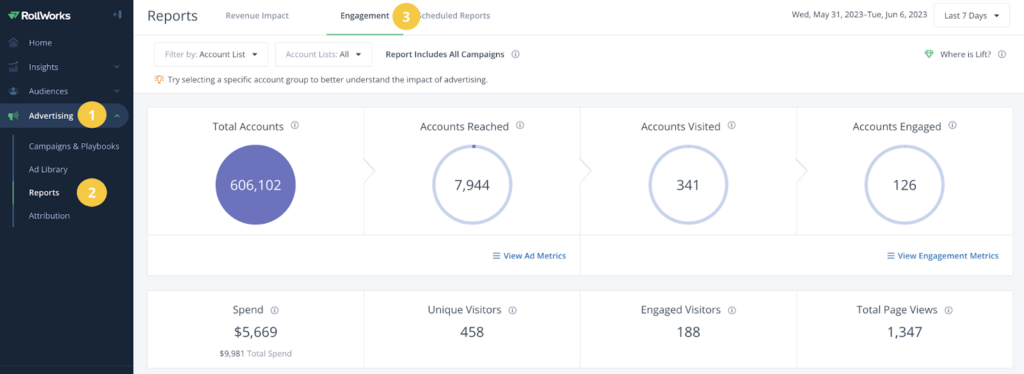1024x374 pixels.
Task: Click info icon next to Accounts Engaged
Action: click(953, 125)
